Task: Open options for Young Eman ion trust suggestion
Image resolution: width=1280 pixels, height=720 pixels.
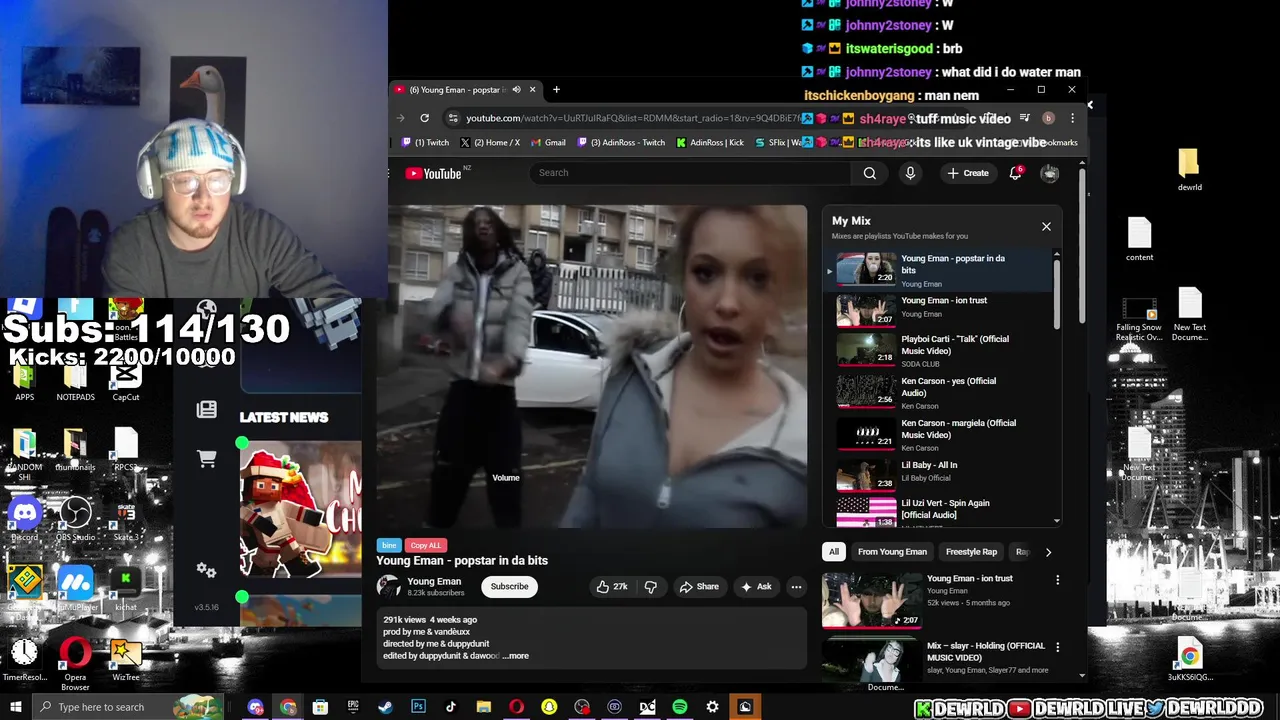Action: click(x=1057, y=580)
